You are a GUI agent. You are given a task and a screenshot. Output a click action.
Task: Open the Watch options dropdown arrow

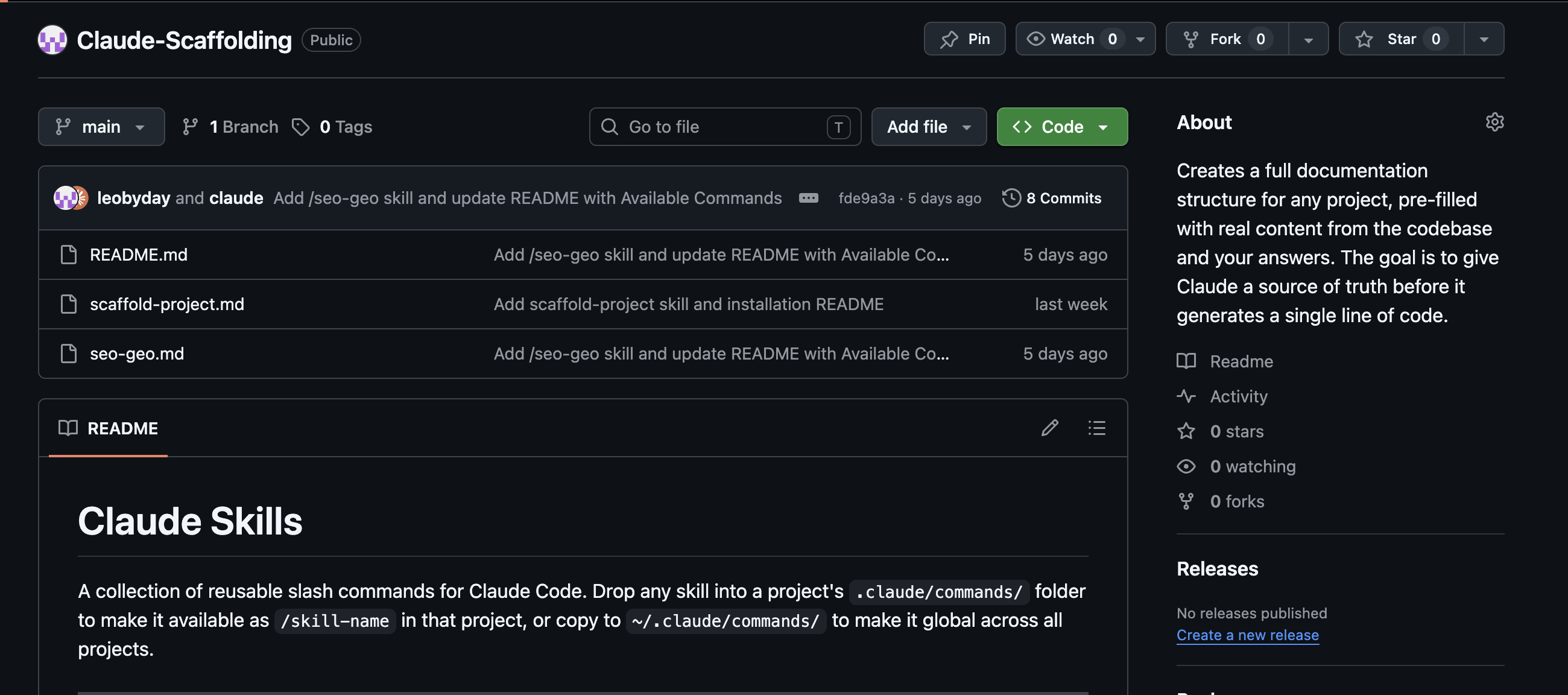[x=1140, y=40]
